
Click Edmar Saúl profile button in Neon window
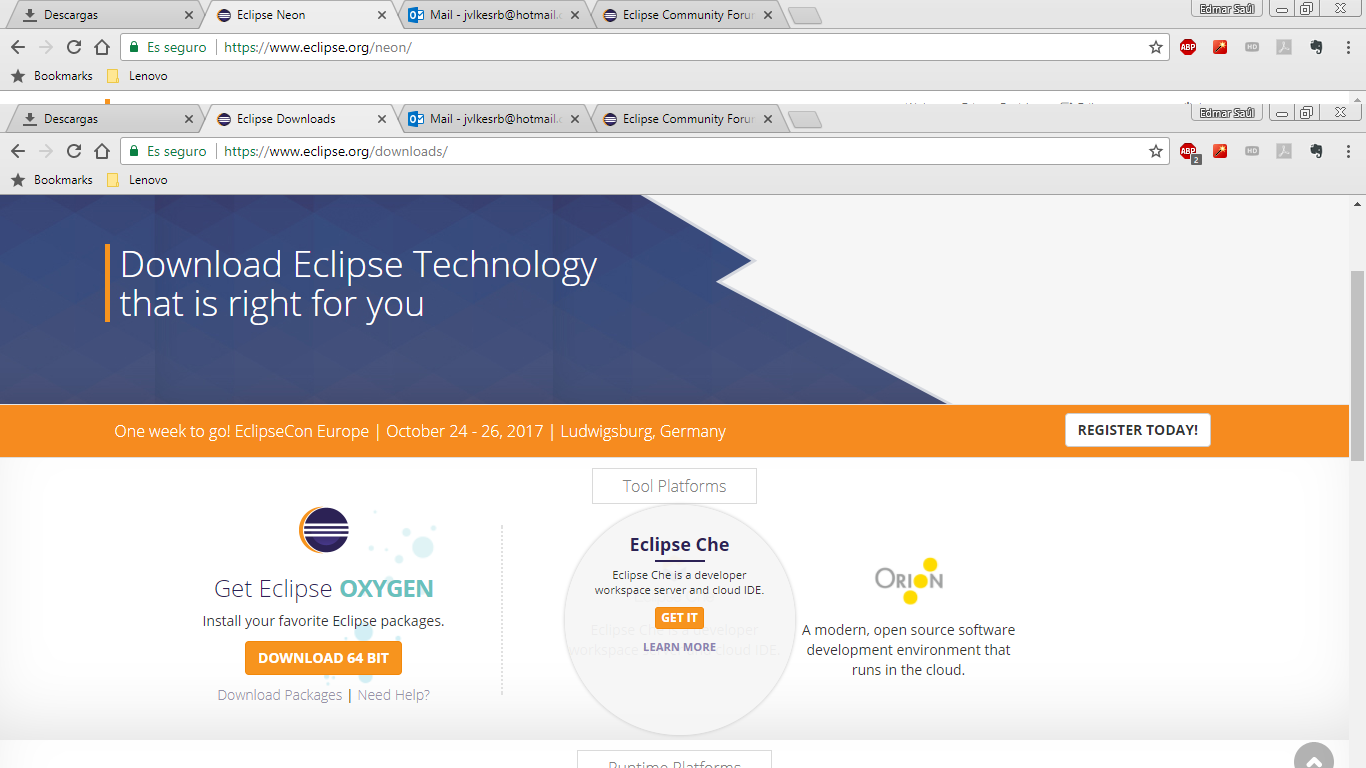(x=1226, y=8)
